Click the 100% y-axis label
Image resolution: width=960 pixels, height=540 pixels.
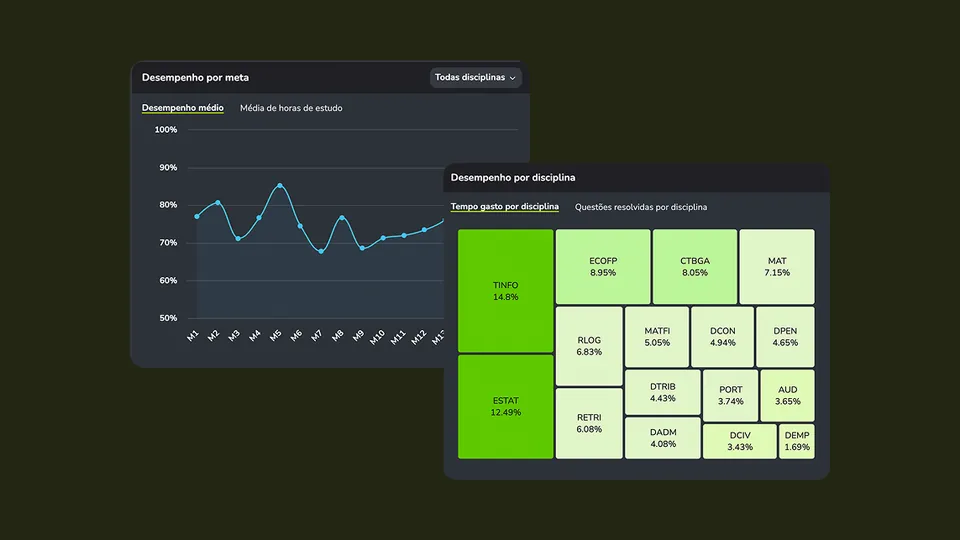point(165,130)
